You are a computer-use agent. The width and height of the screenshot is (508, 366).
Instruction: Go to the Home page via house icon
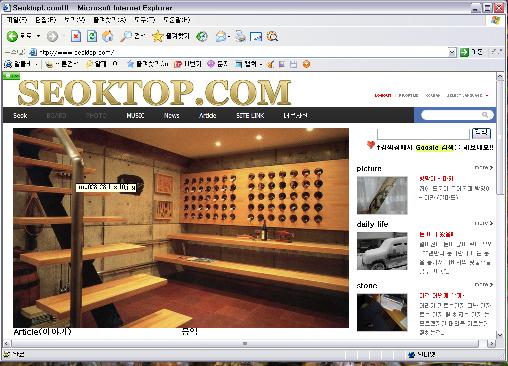(x=107, y=36)
